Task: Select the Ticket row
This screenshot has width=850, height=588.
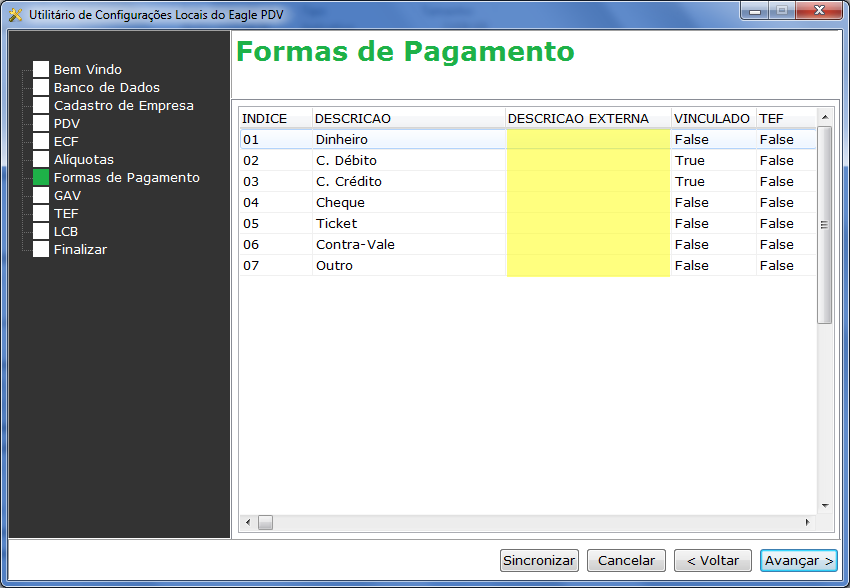Action: [527, 223]
